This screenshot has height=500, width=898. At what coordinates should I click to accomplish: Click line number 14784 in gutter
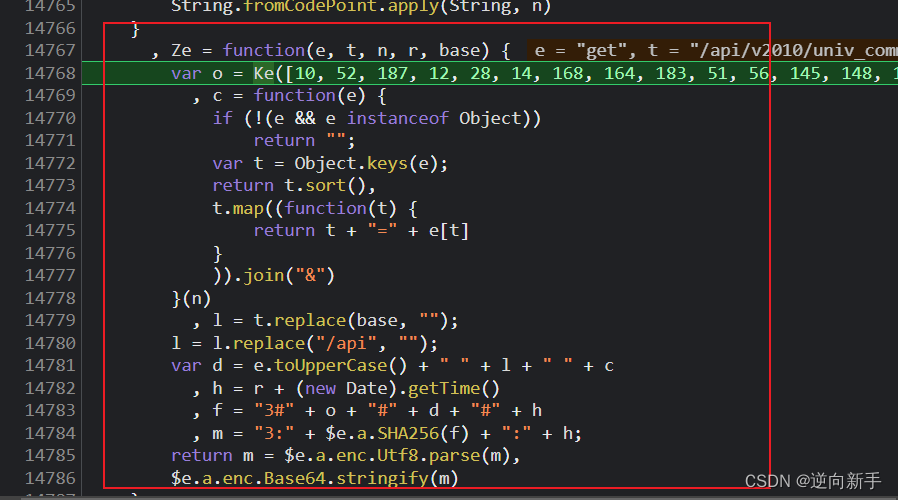tap(50, 433)
